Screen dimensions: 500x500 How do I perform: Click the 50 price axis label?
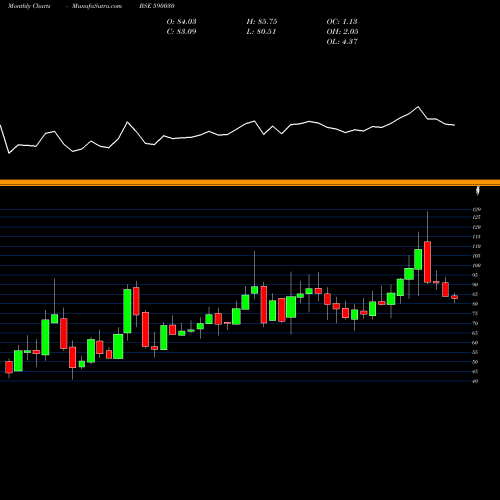click(476, 362)
